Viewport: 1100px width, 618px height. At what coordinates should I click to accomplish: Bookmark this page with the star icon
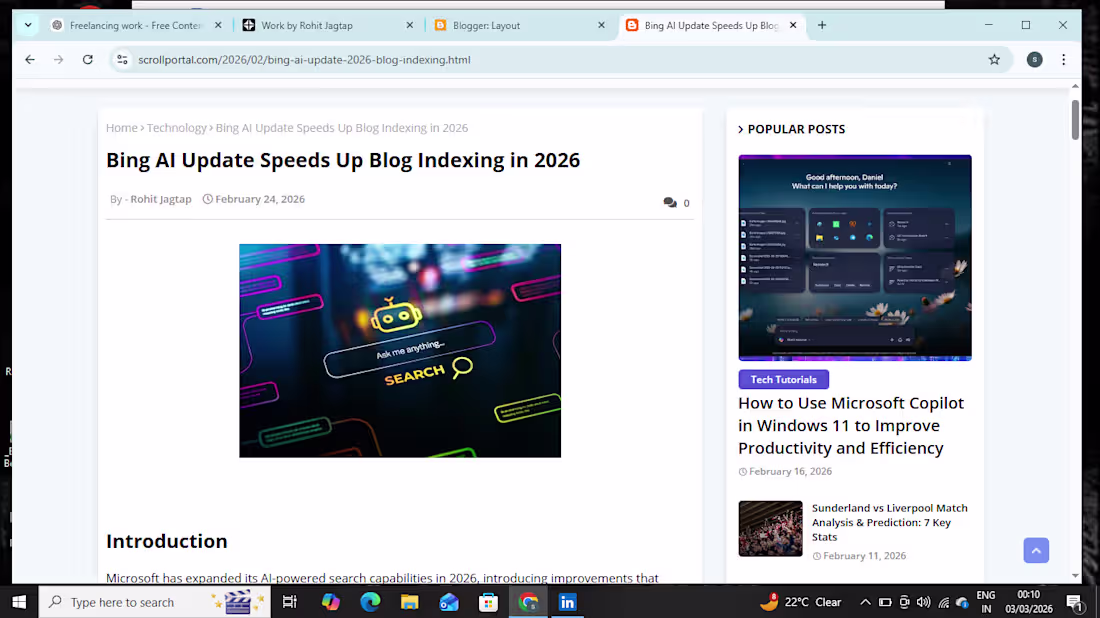pyautogui.click(x=994, y=60)
